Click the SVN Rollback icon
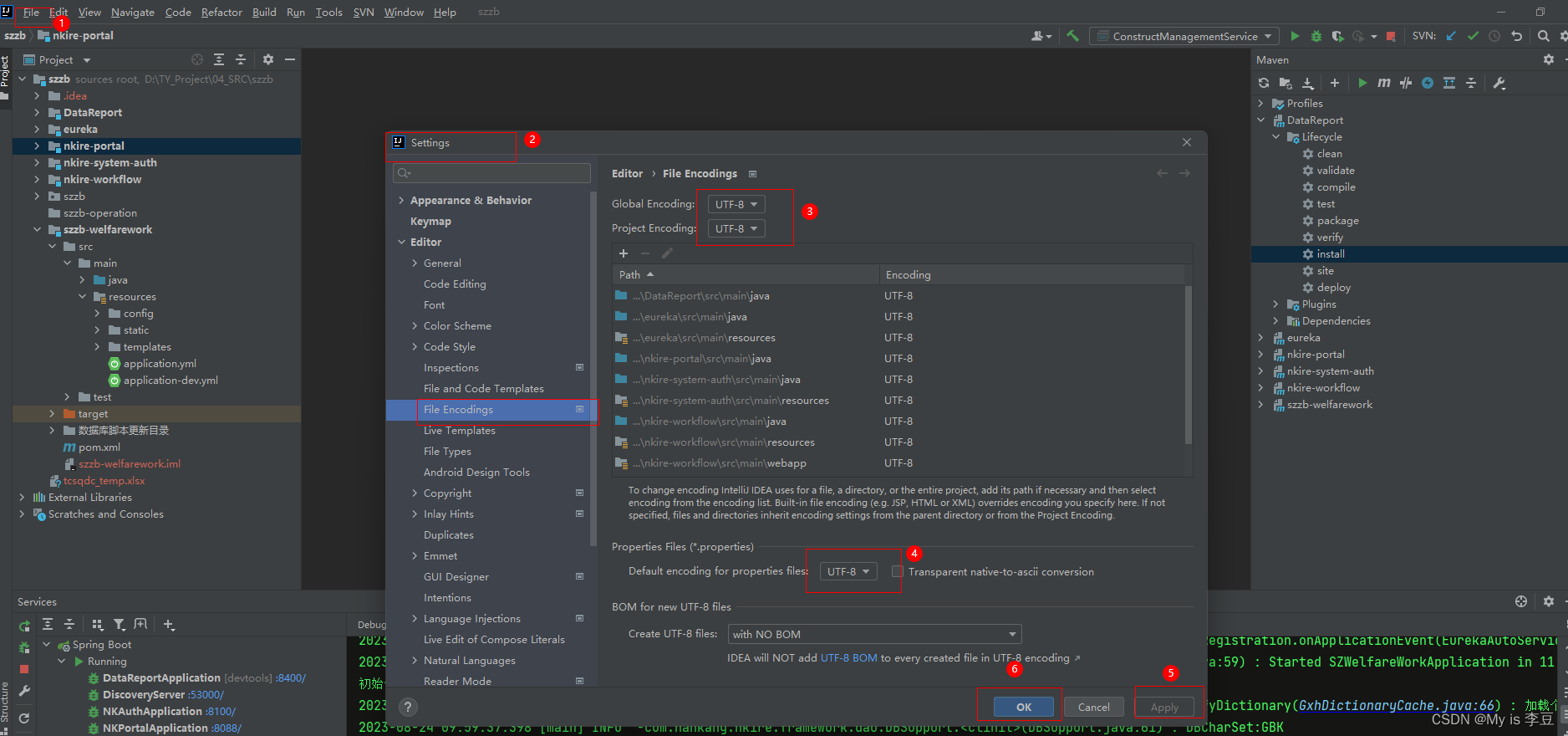Screen dimensions: 1568x736 click(1516, 36)
